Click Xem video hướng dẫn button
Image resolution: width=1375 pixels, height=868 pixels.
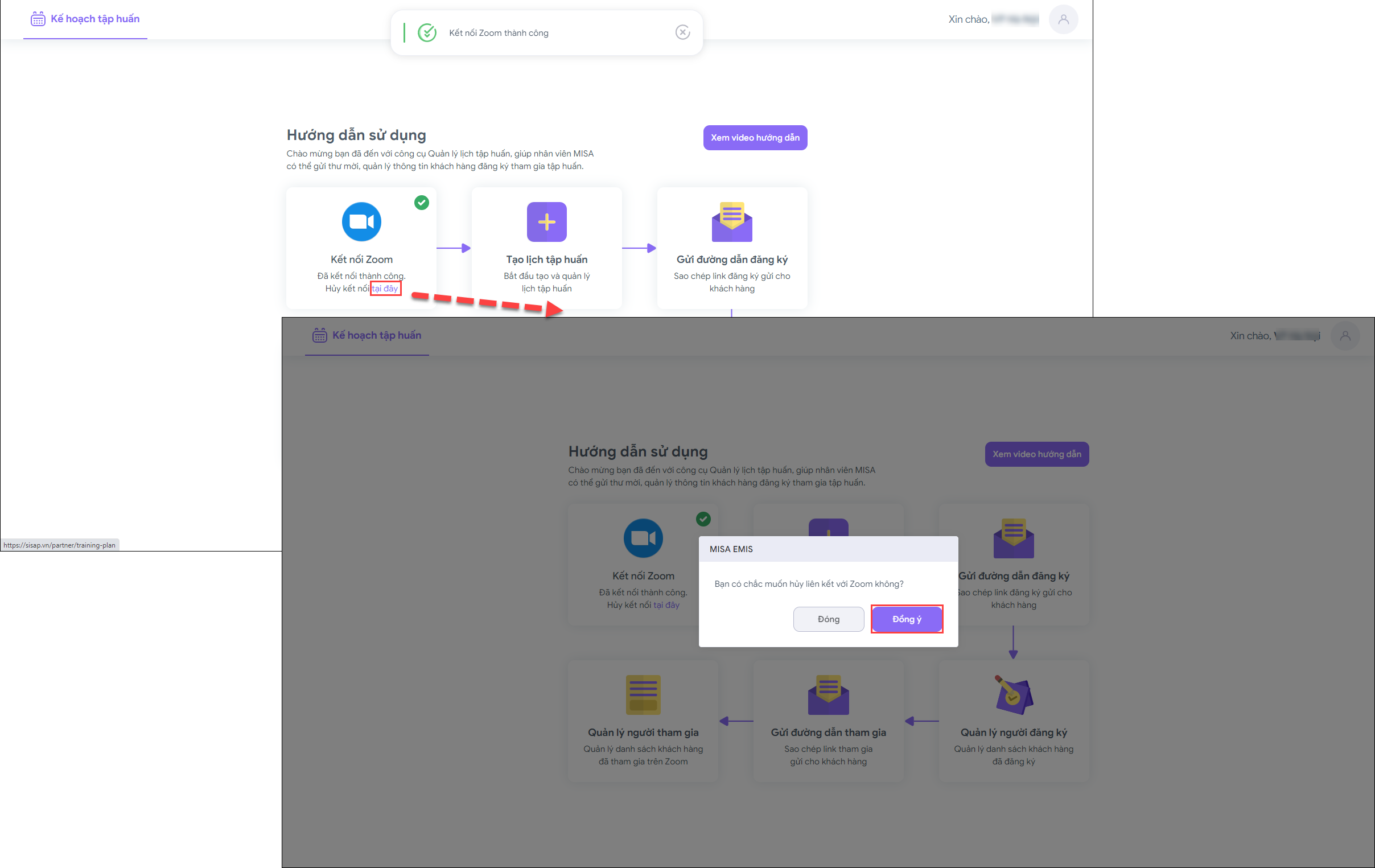(755, 138)
